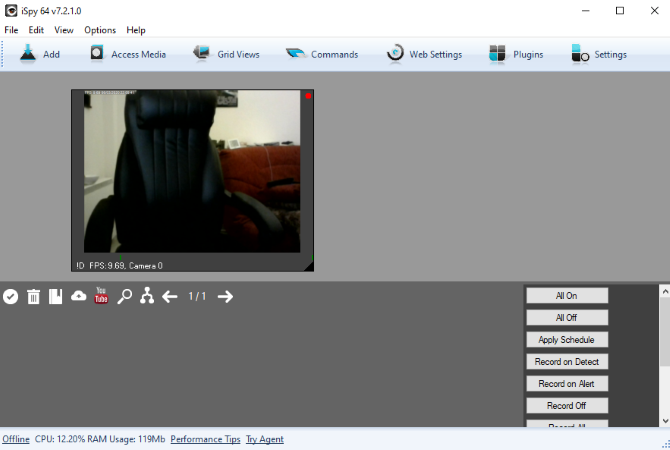Viewport: 670px width, 450px height.
Task: Click the Apply Schedule button
Action: (567, 340)
